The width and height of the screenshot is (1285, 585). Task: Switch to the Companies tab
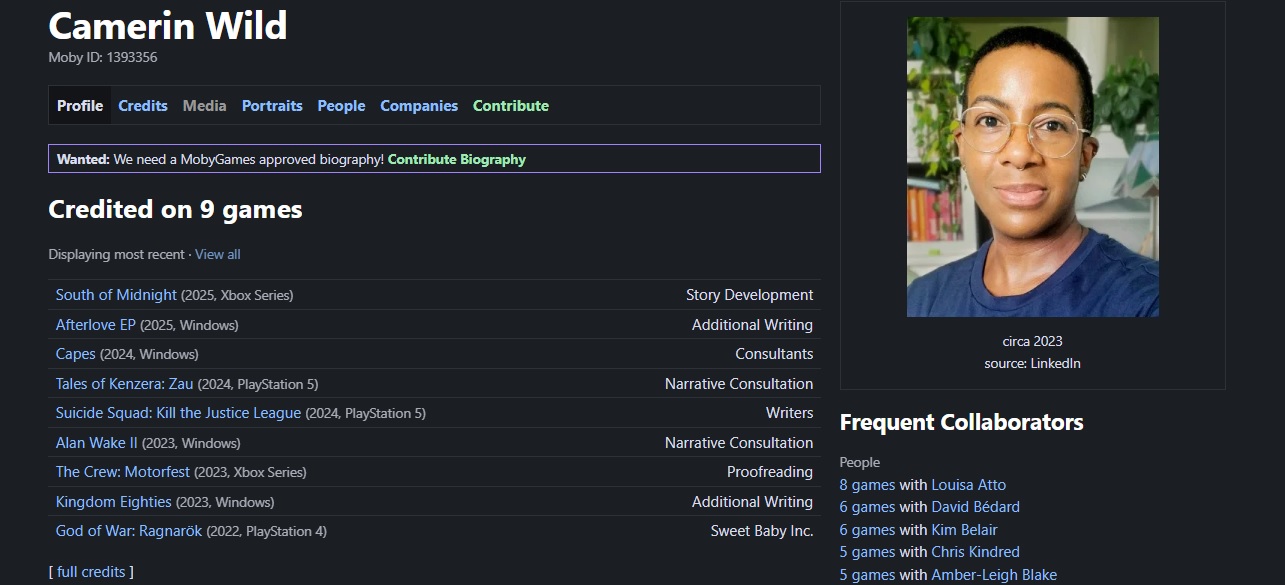pos(419,105)
